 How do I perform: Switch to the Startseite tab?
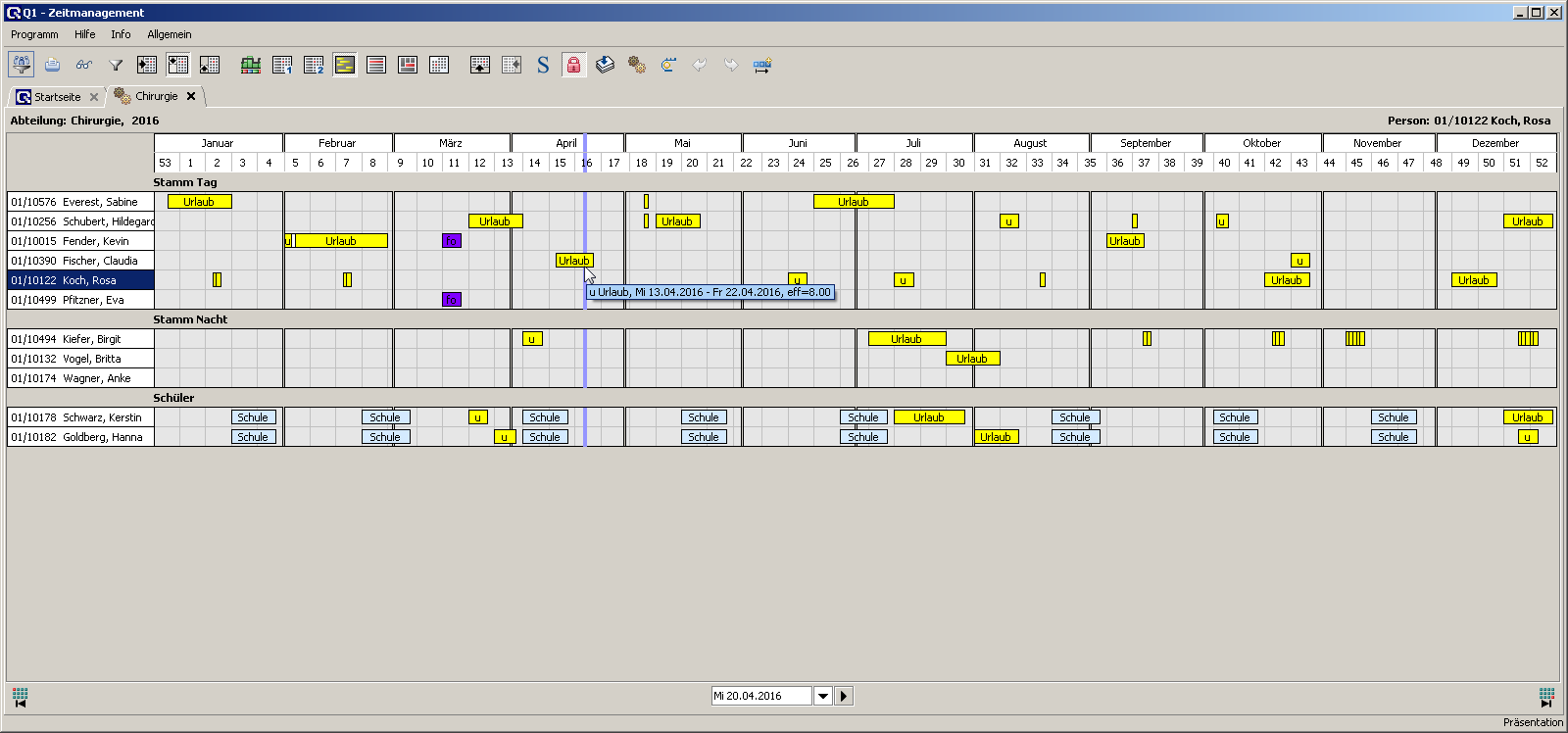(x=57, y=97)
